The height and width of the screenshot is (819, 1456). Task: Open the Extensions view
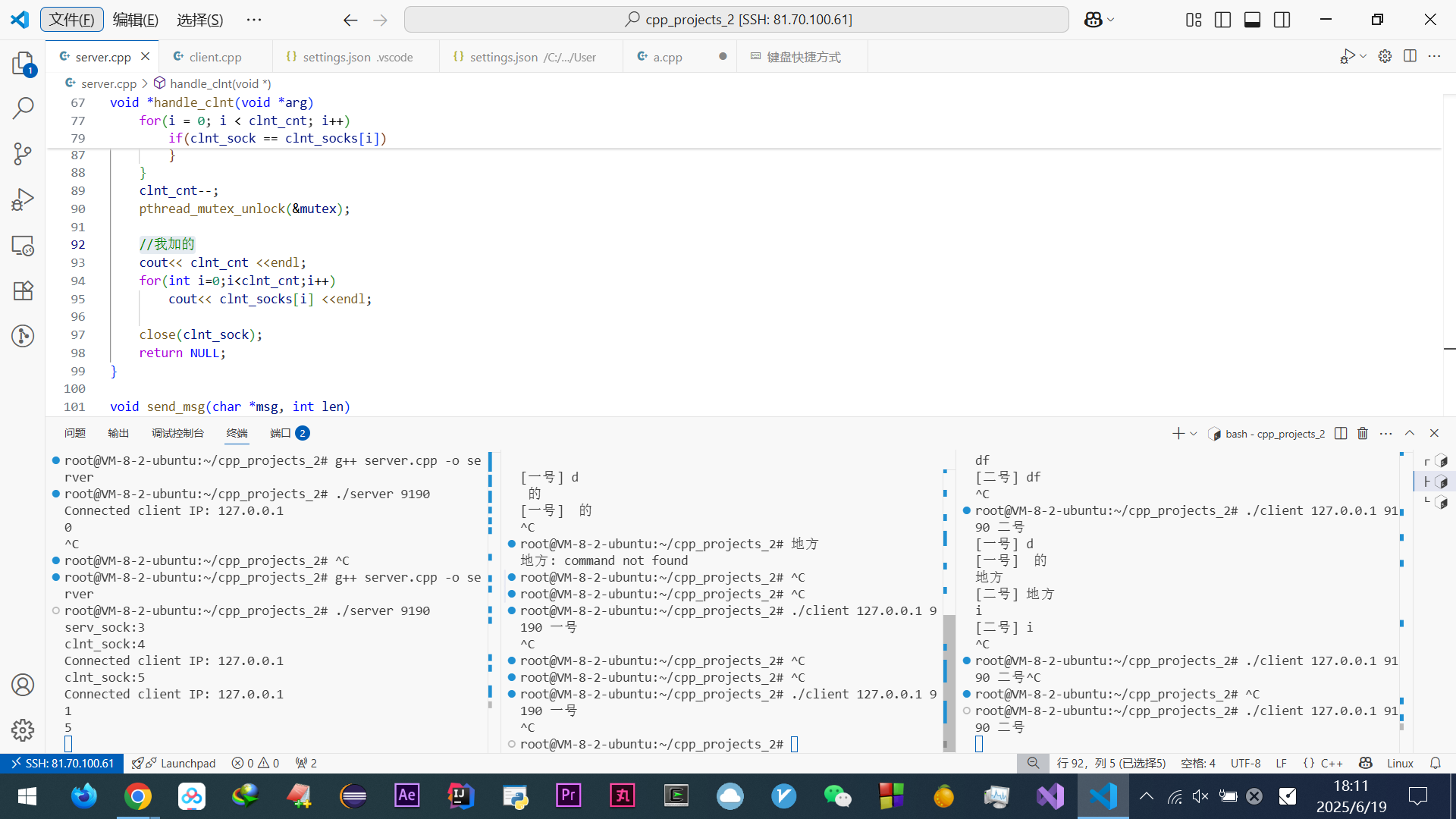click(x=23, y=290)
